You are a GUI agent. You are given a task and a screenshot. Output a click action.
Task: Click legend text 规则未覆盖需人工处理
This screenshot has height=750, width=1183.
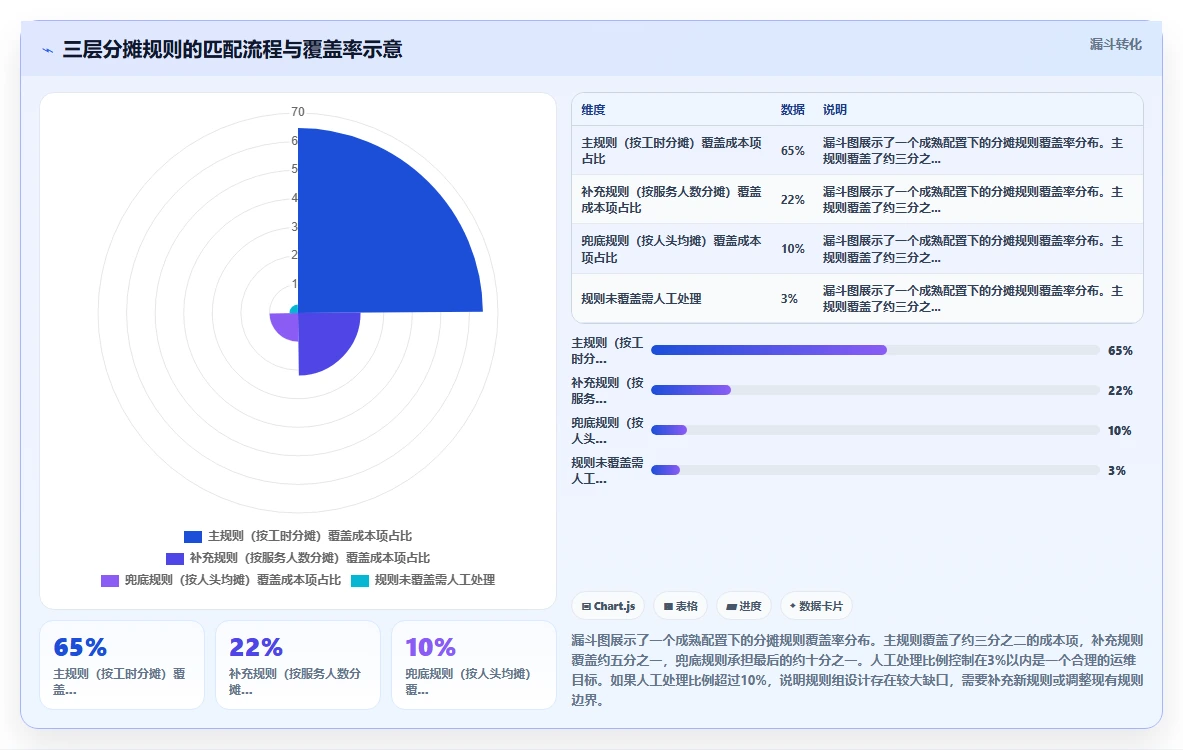tap(435, 580)
